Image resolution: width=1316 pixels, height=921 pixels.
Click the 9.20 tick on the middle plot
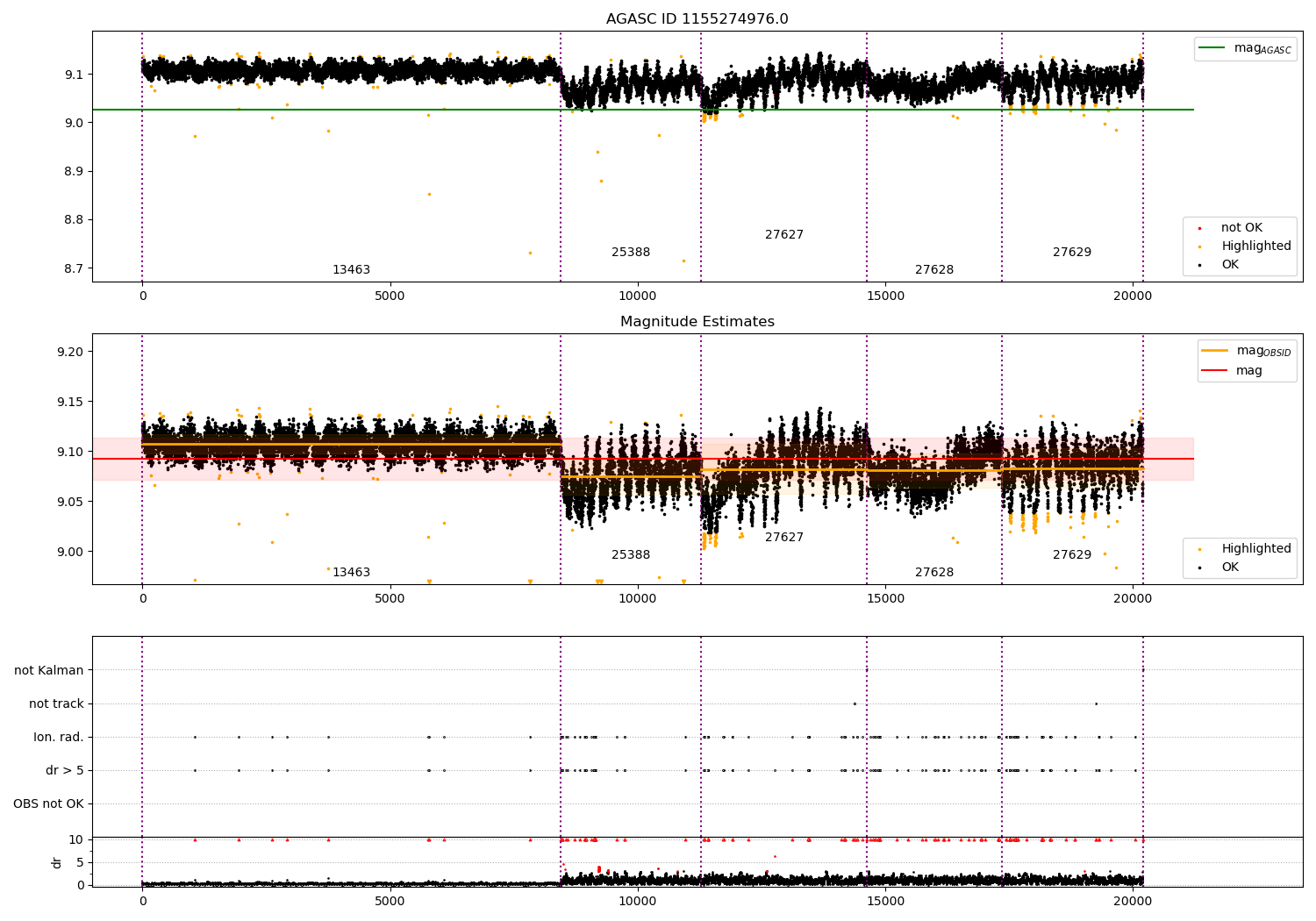(71, 352)
